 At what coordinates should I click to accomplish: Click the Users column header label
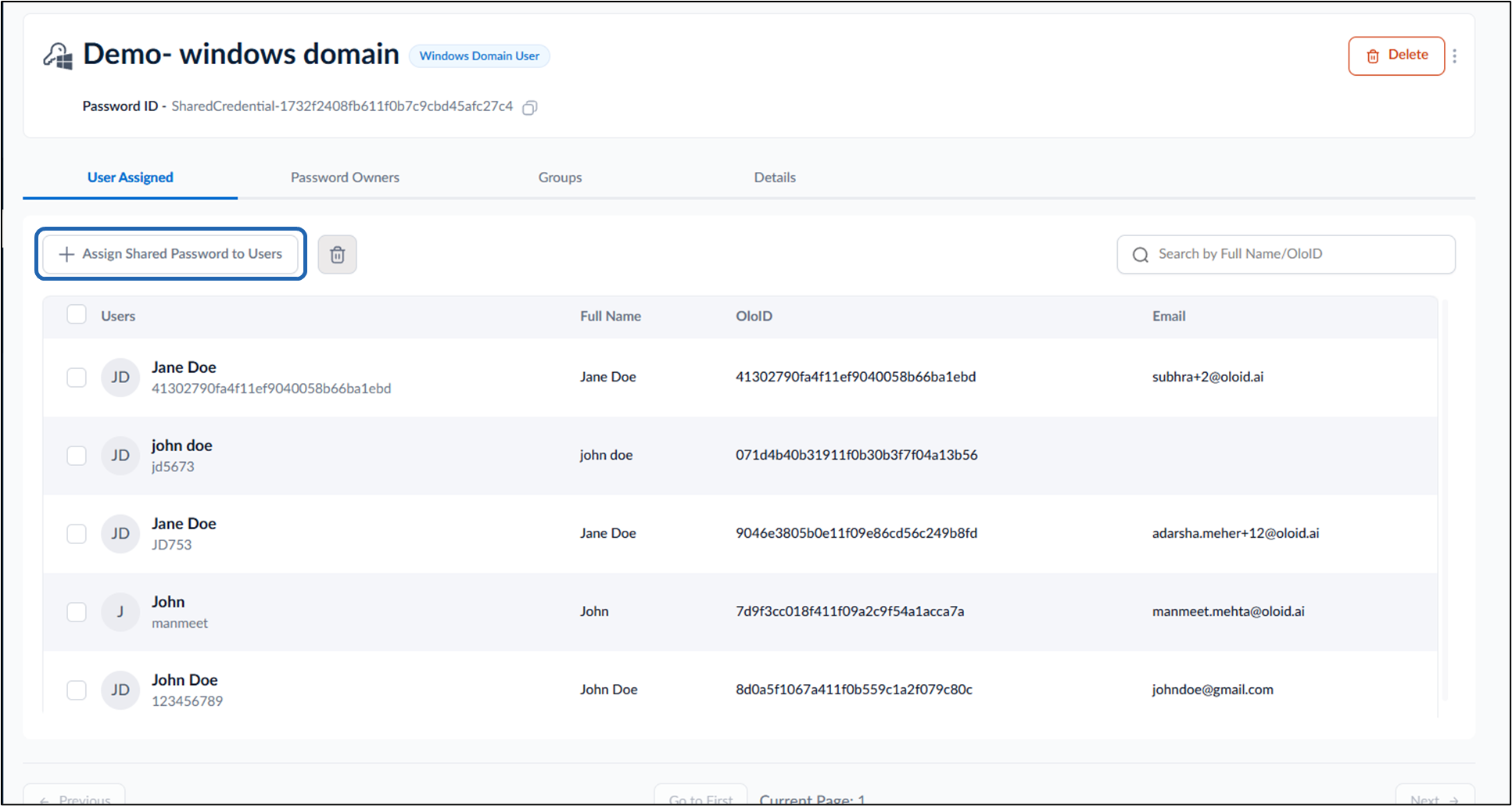point(118,317)
